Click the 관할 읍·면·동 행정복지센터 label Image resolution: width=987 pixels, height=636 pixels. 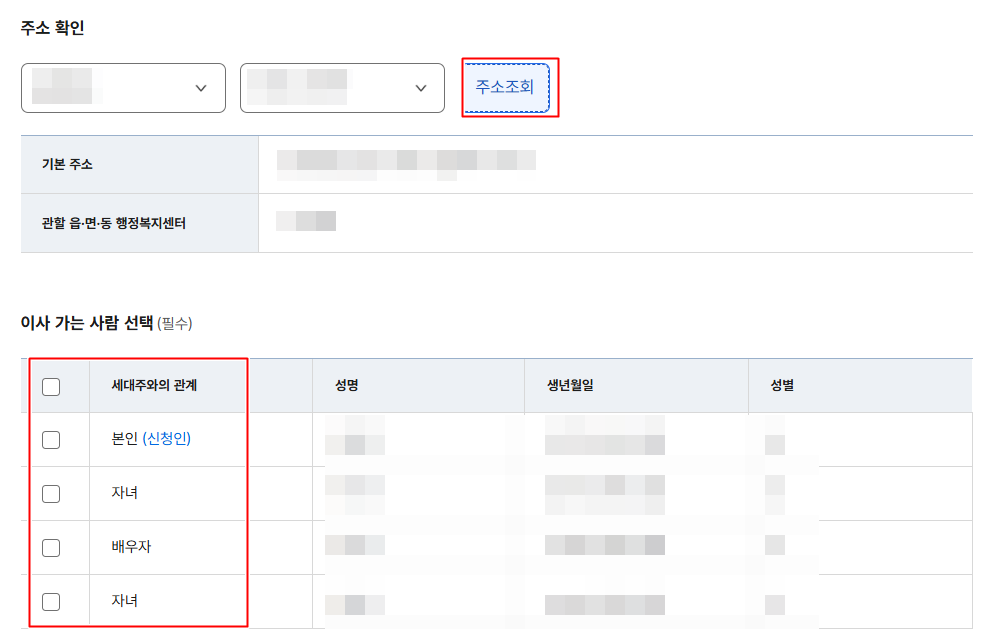[107, 223]
